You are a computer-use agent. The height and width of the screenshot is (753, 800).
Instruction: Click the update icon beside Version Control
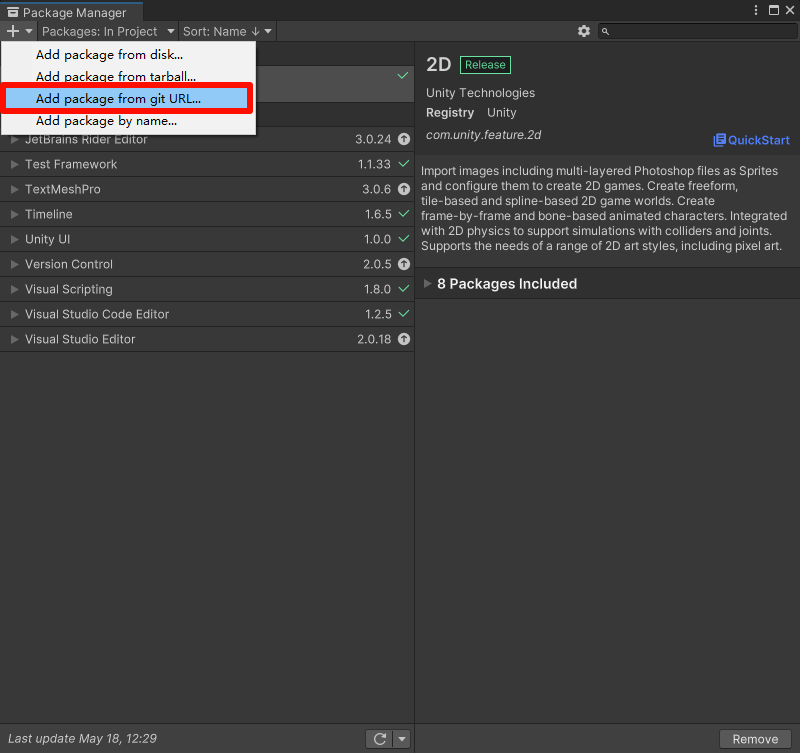(403, 264)
